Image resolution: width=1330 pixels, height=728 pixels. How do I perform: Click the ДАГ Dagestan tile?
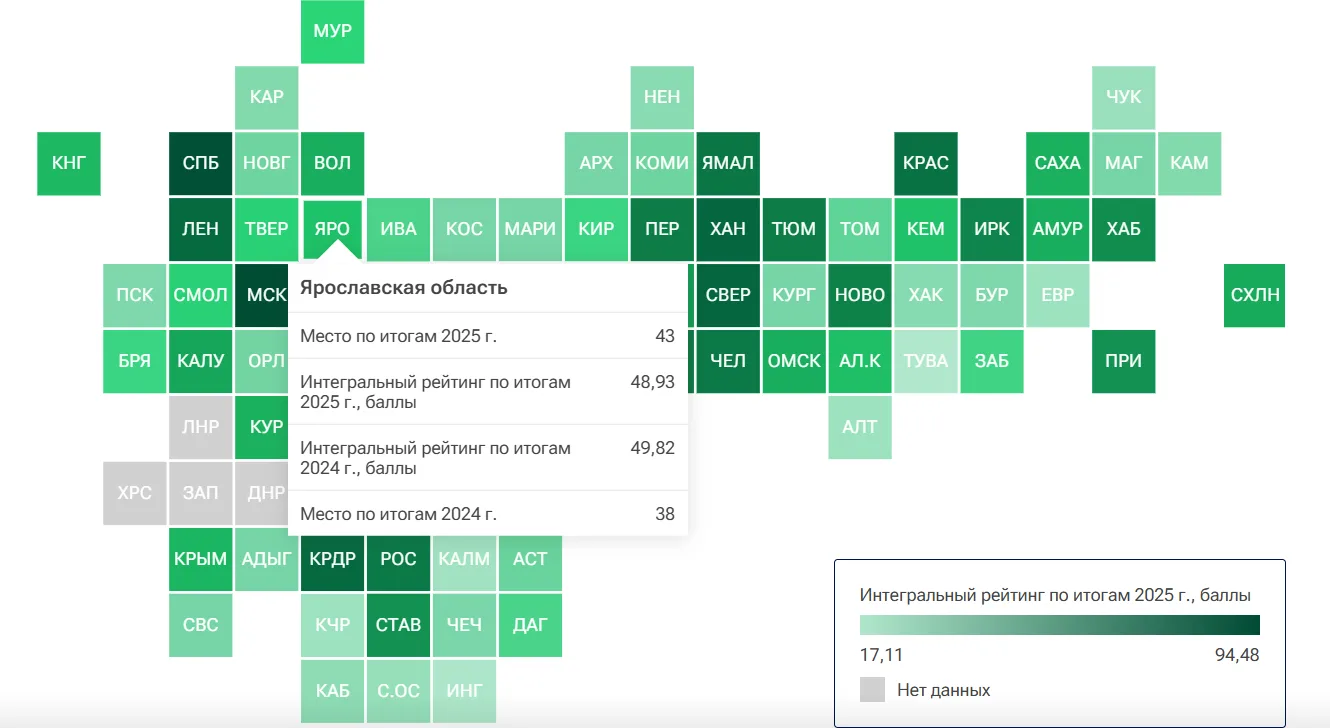tap(530, 625)
